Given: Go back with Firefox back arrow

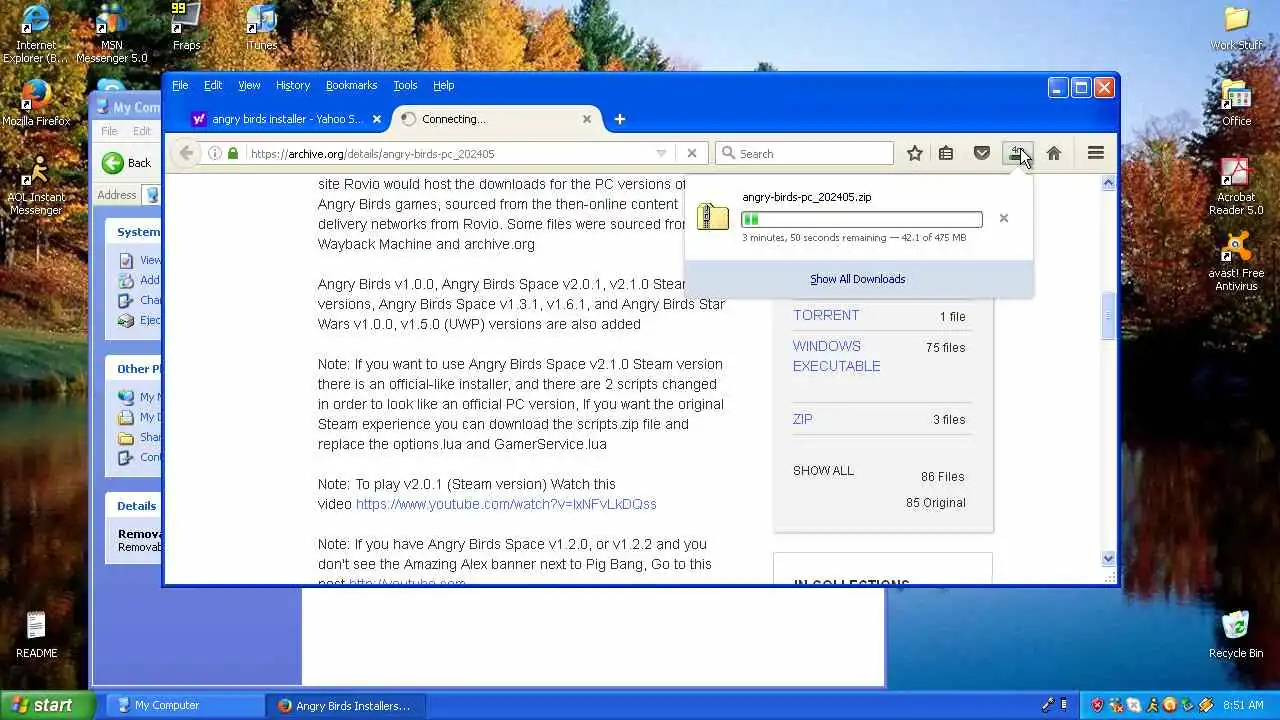Looking at the screenshot, I should (x=186, y=153).
